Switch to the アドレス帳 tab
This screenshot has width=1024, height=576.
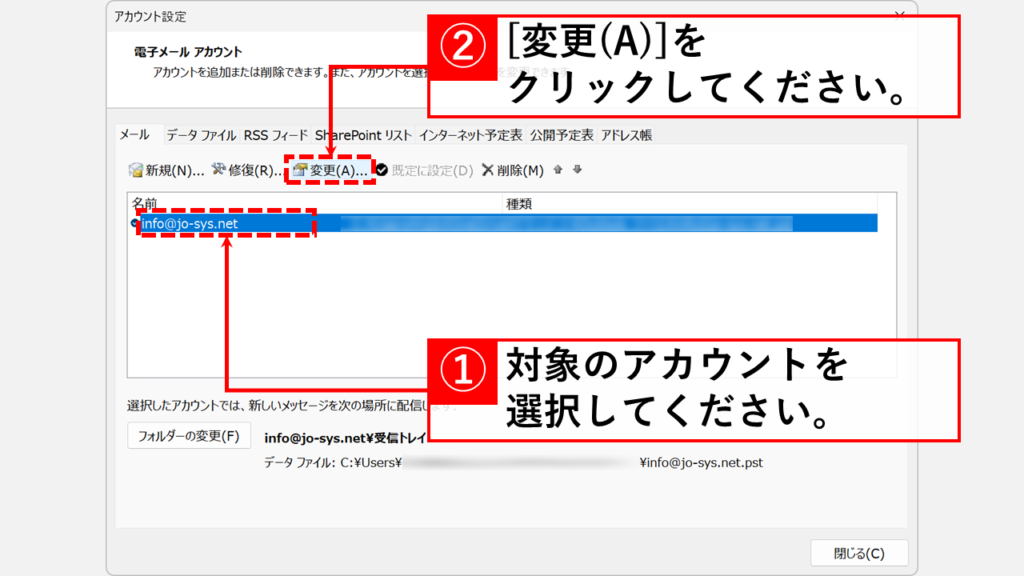tap(626, 135)
